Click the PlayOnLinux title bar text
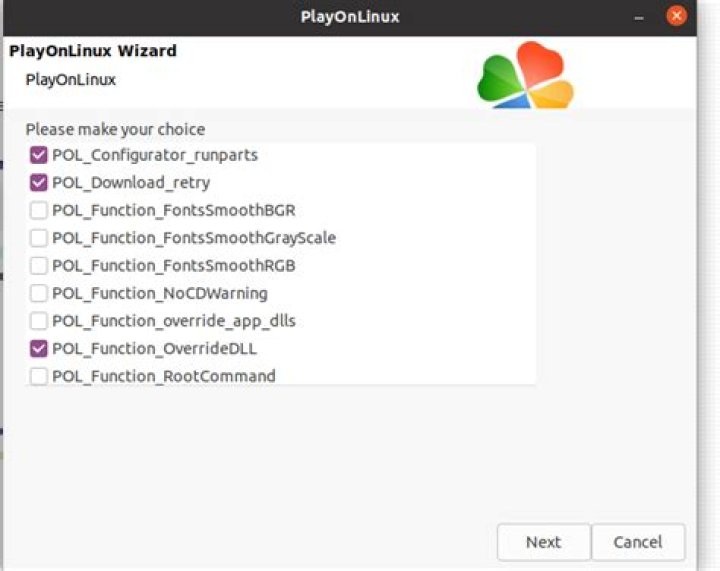The height and width of the screenshot is (571, 720). coord(350,17)
